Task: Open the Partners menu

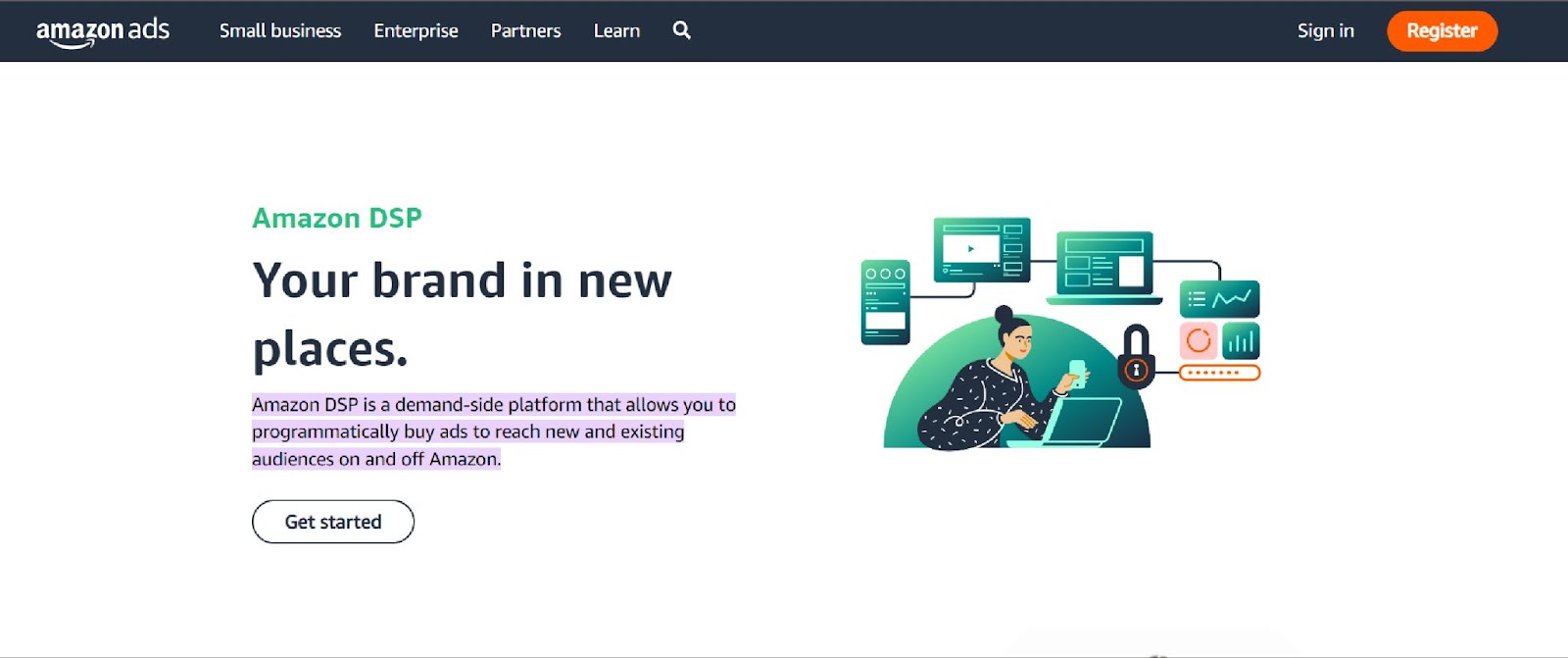Action: point(525,30)
